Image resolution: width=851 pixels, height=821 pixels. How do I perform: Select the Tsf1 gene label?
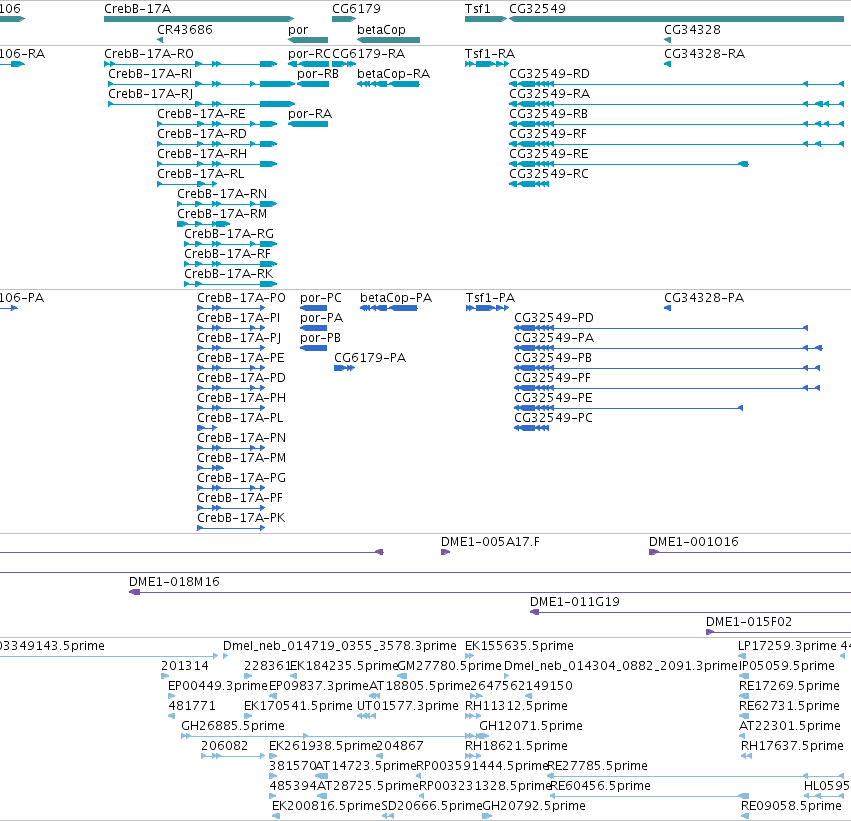[x=478, y=9]
